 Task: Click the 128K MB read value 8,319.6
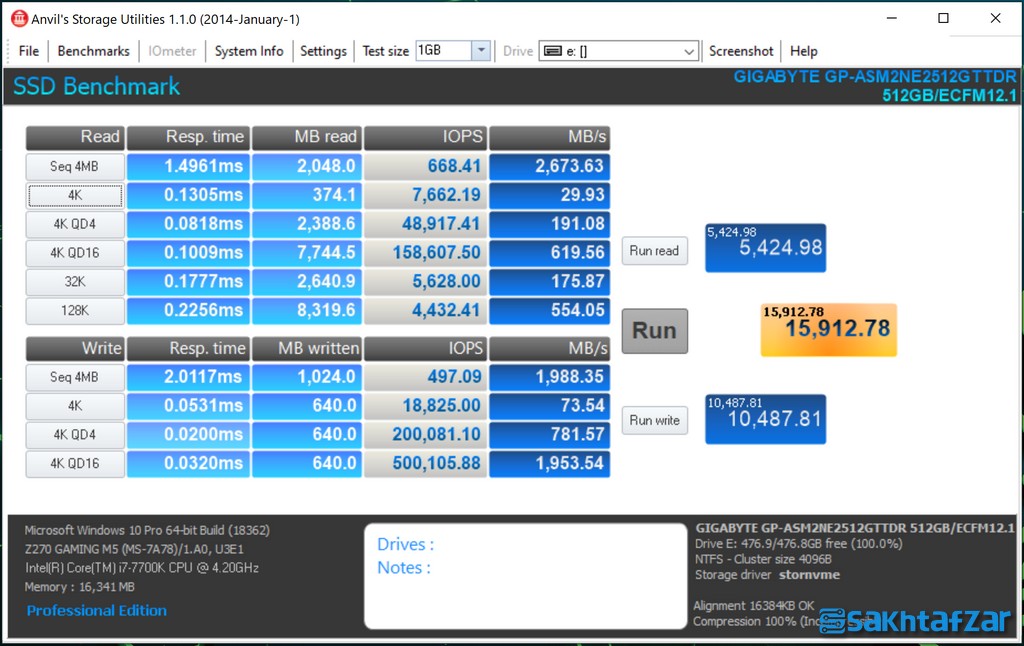tap(307, 310)
